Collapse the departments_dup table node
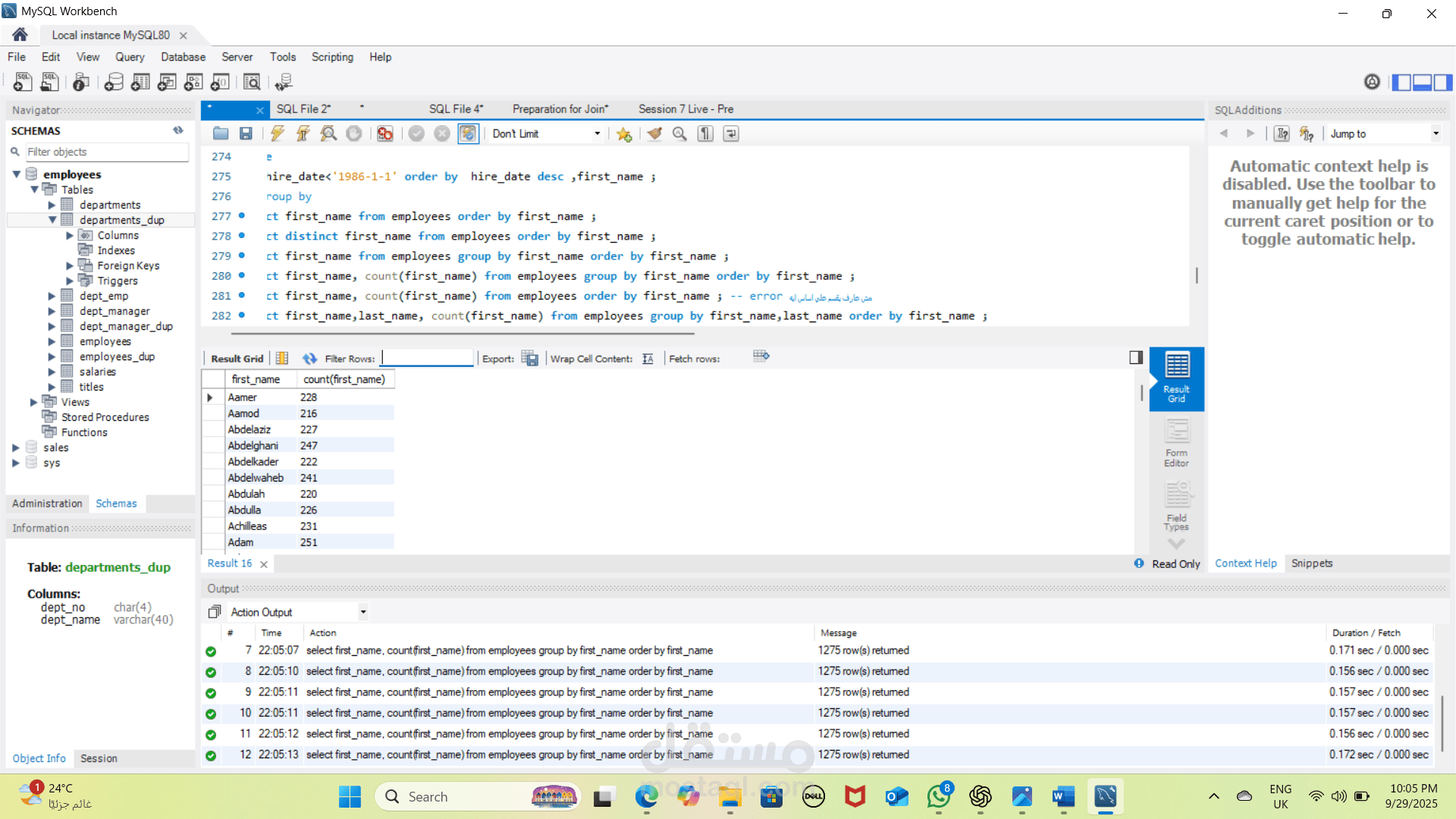 [52, 220]
